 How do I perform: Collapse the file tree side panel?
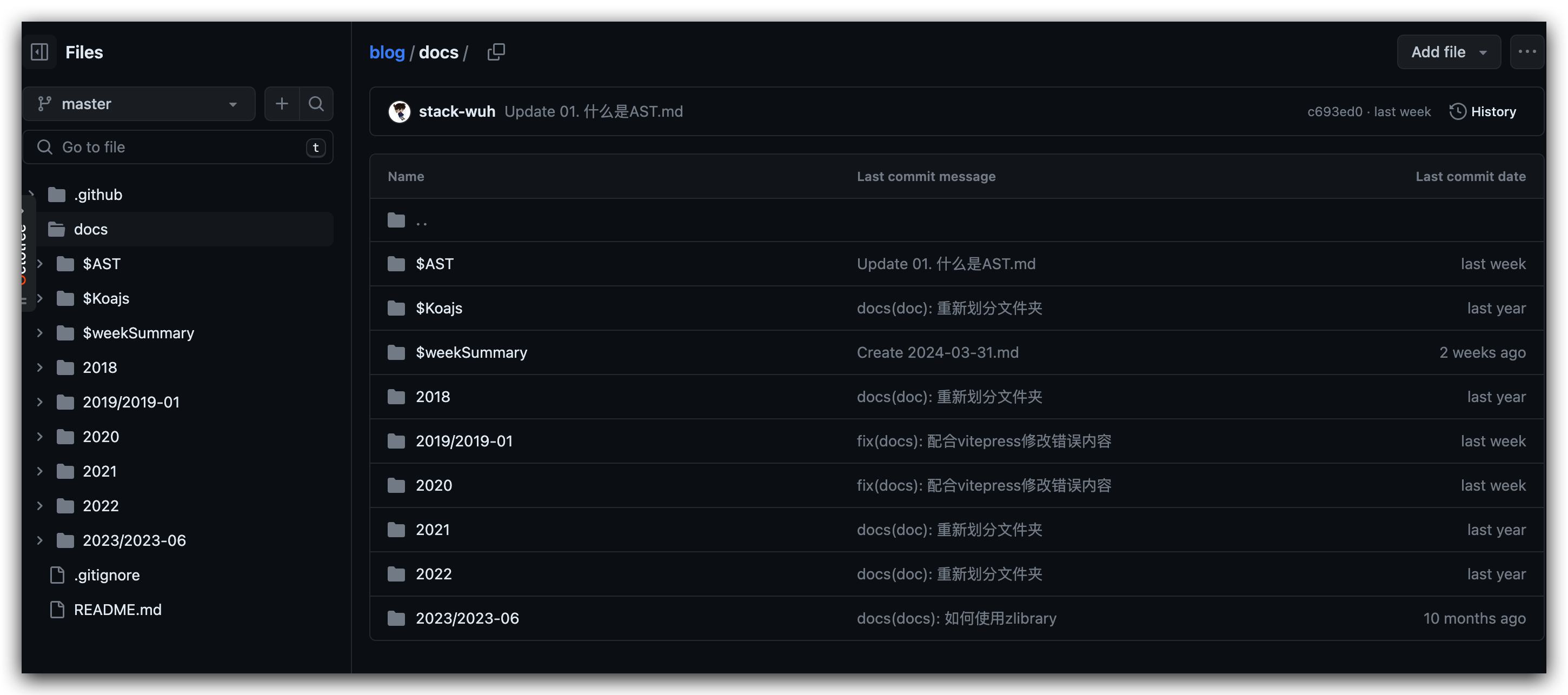coord(39,52)
